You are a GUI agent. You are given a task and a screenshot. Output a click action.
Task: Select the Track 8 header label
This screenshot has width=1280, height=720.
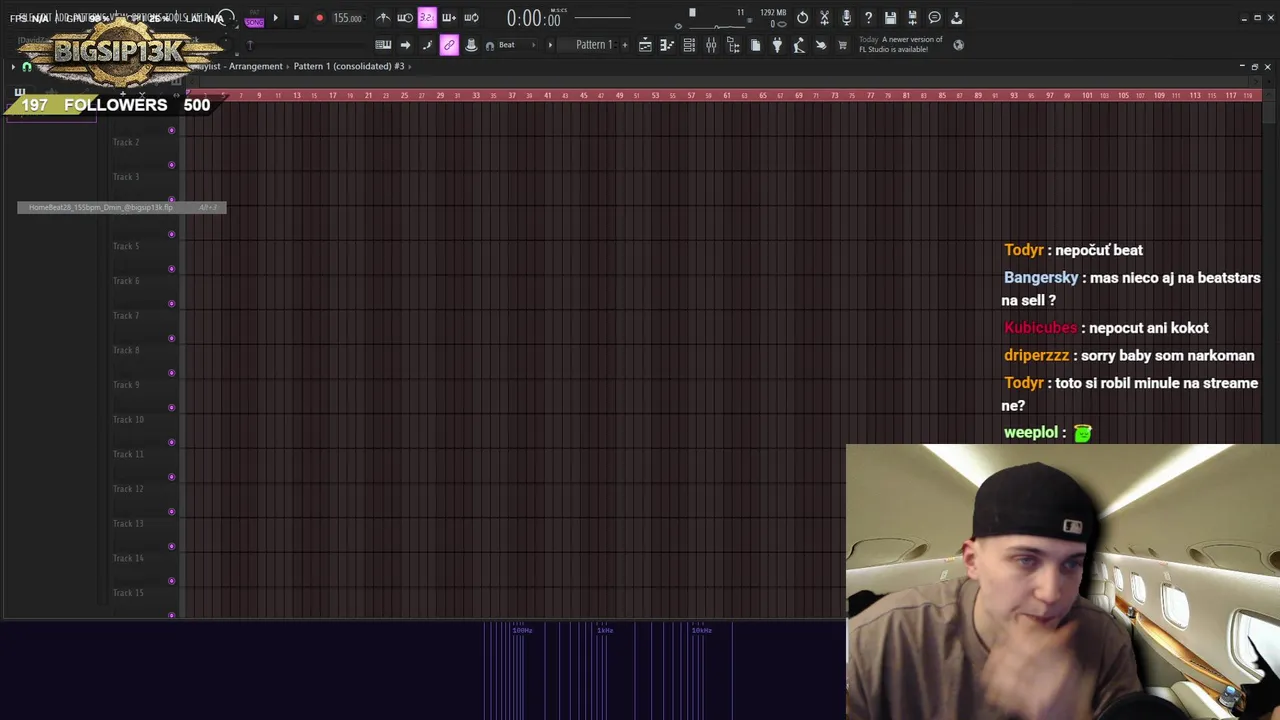126,350
